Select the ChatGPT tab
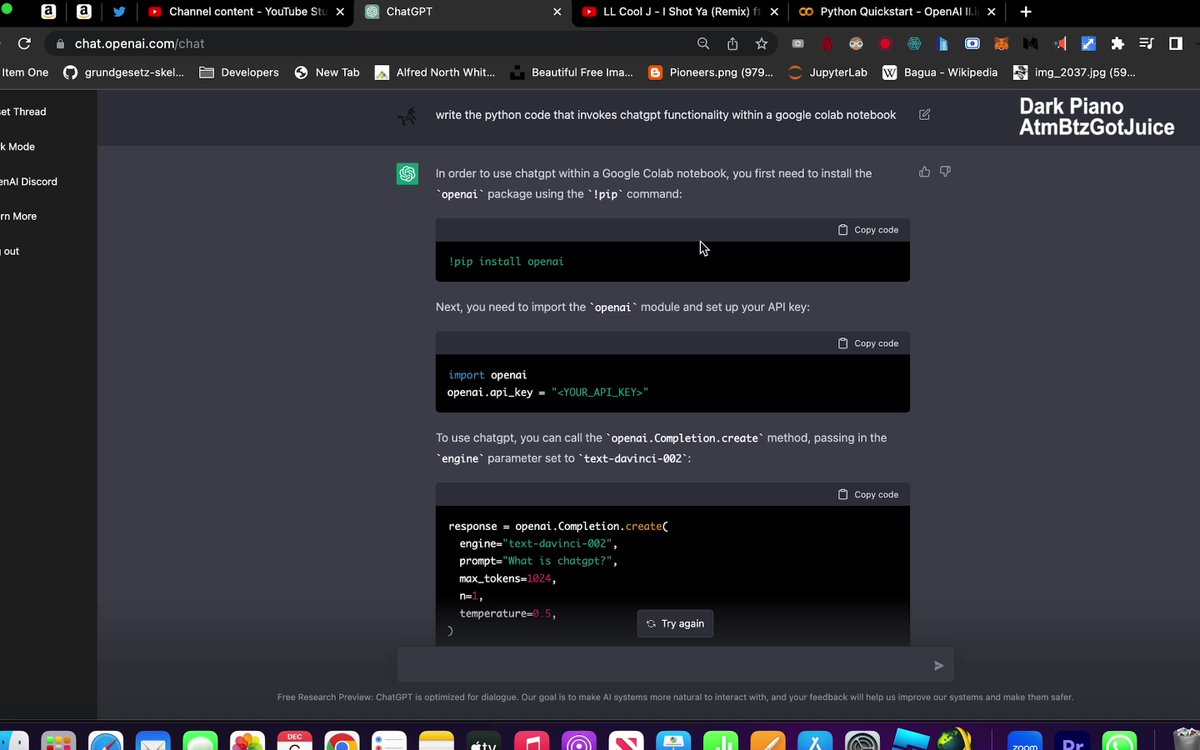Screen dimensions: 1200x750 (x=462, y=12)
